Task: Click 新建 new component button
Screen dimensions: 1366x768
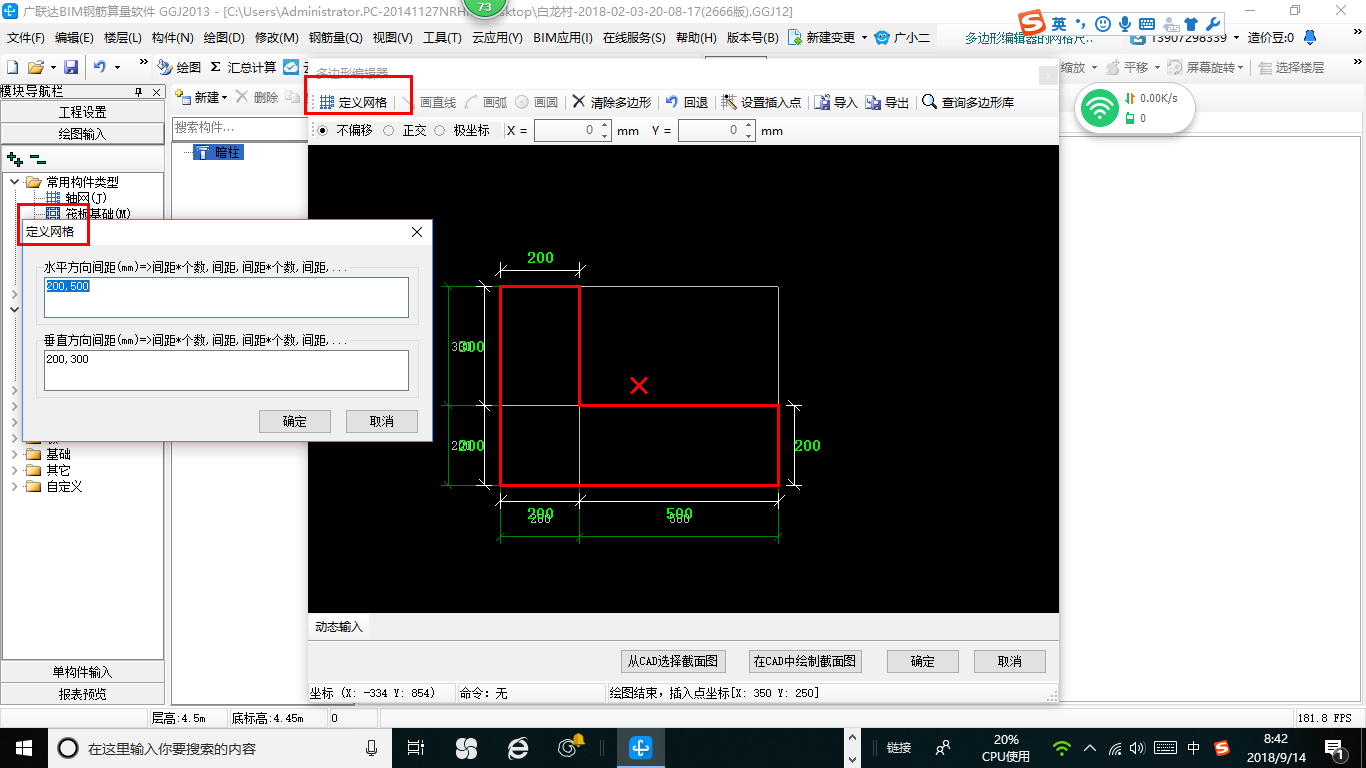Action: 199,97
